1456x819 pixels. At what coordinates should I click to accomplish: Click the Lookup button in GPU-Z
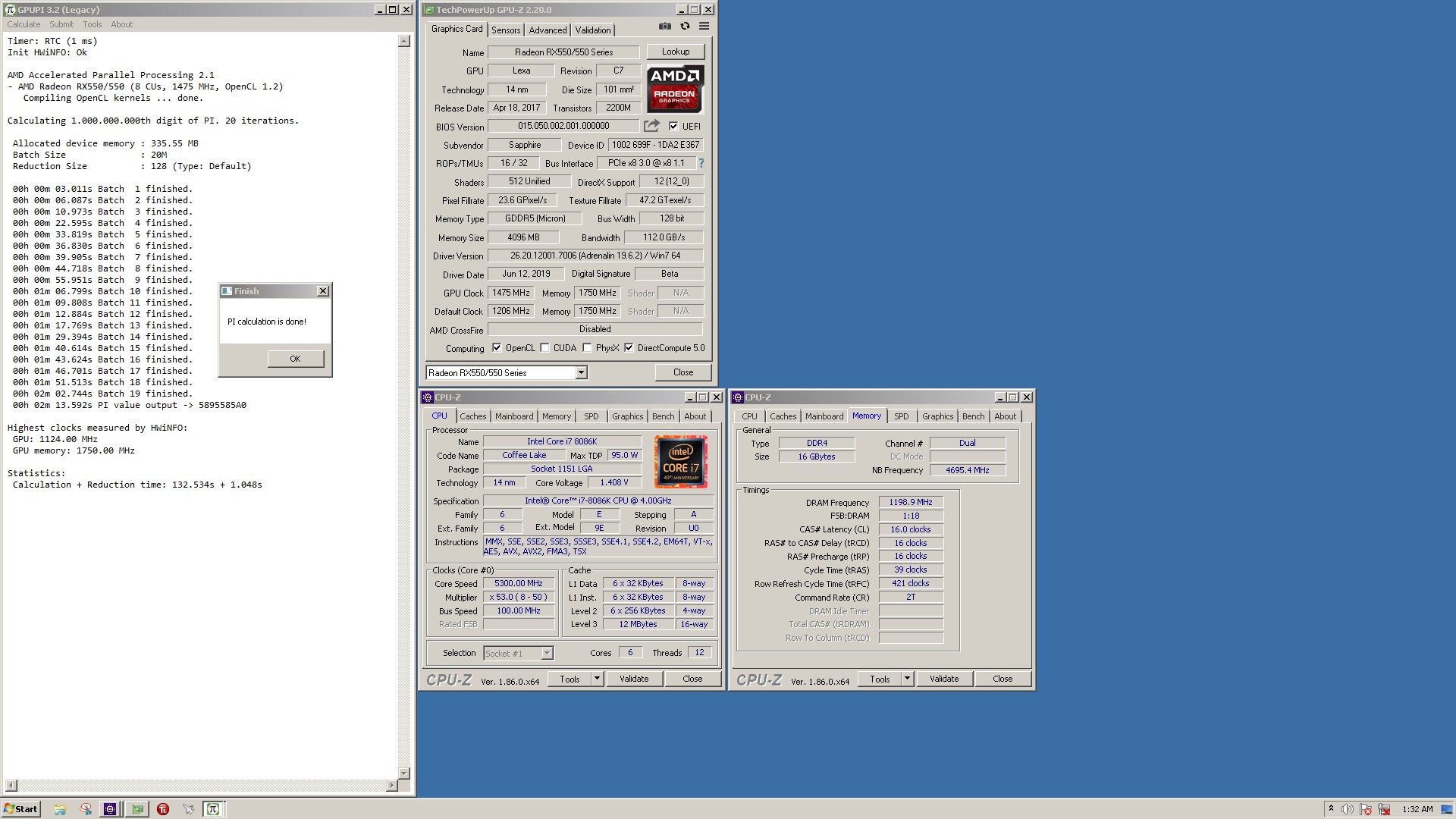click(x=675, y=52)
